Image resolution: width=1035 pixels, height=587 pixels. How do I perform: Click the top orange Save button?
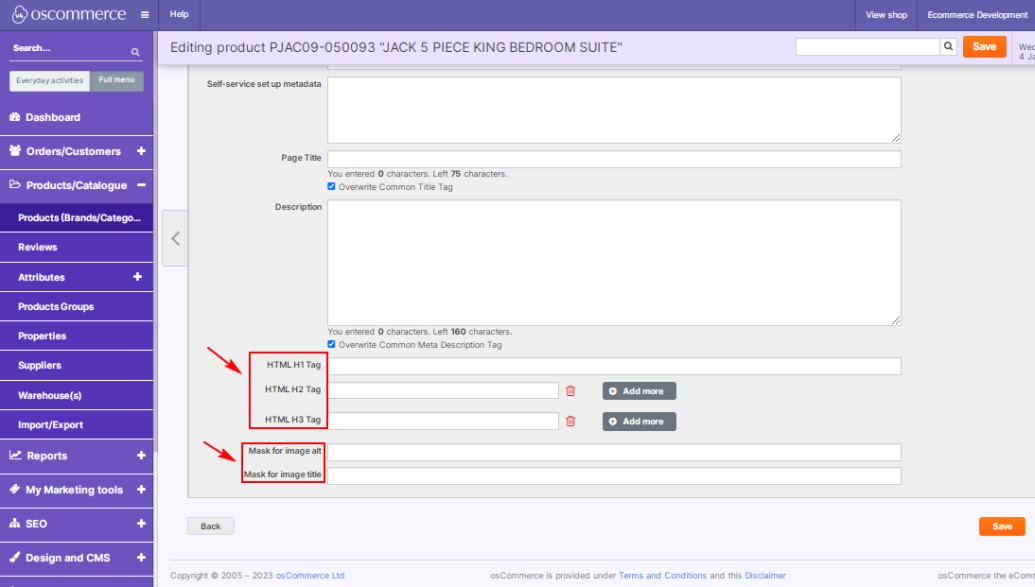984,46
